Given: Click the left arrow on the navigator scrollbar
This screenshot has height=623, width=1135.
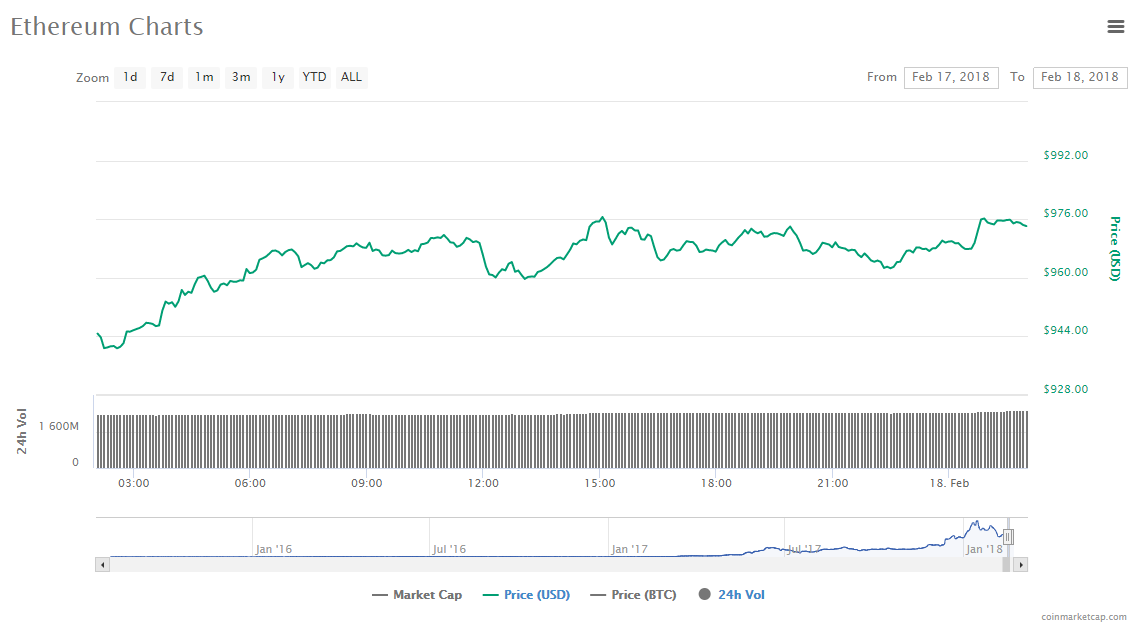Looking at the screenshot, I should (101, 564).
